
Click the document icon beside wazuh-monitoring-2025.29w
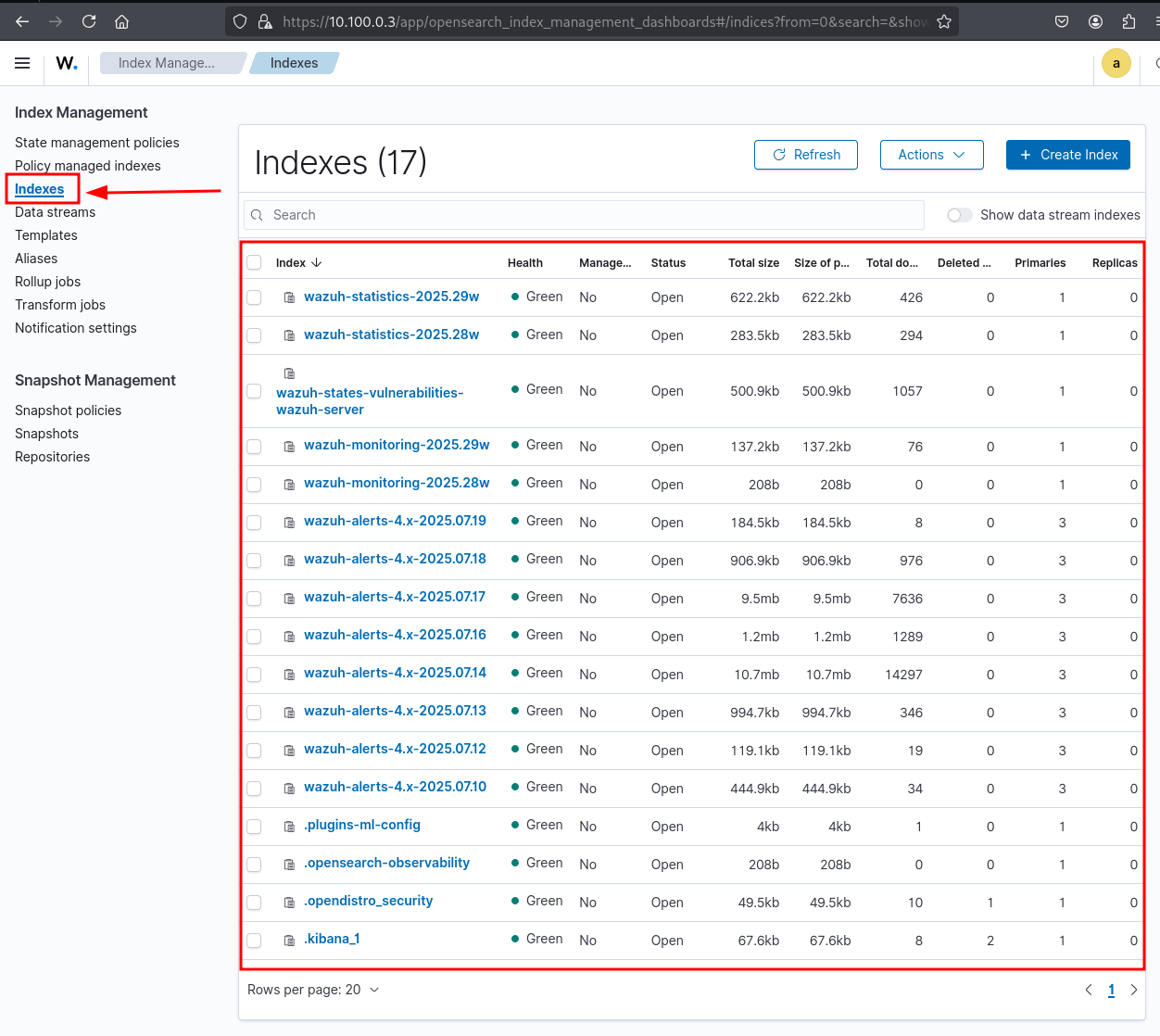tap(289, 447)
